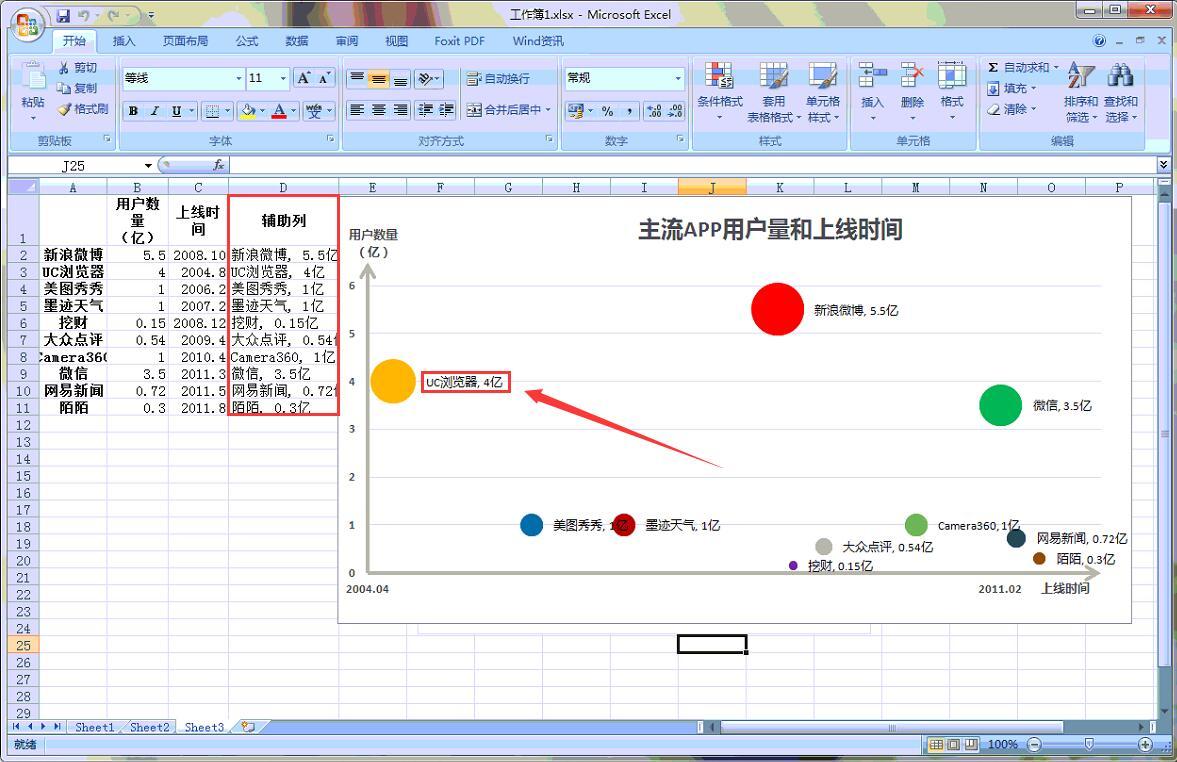Viewport: 1177px width, 762px height.
Task: Click the cell borders icon
Action: [x=213, y=111]
